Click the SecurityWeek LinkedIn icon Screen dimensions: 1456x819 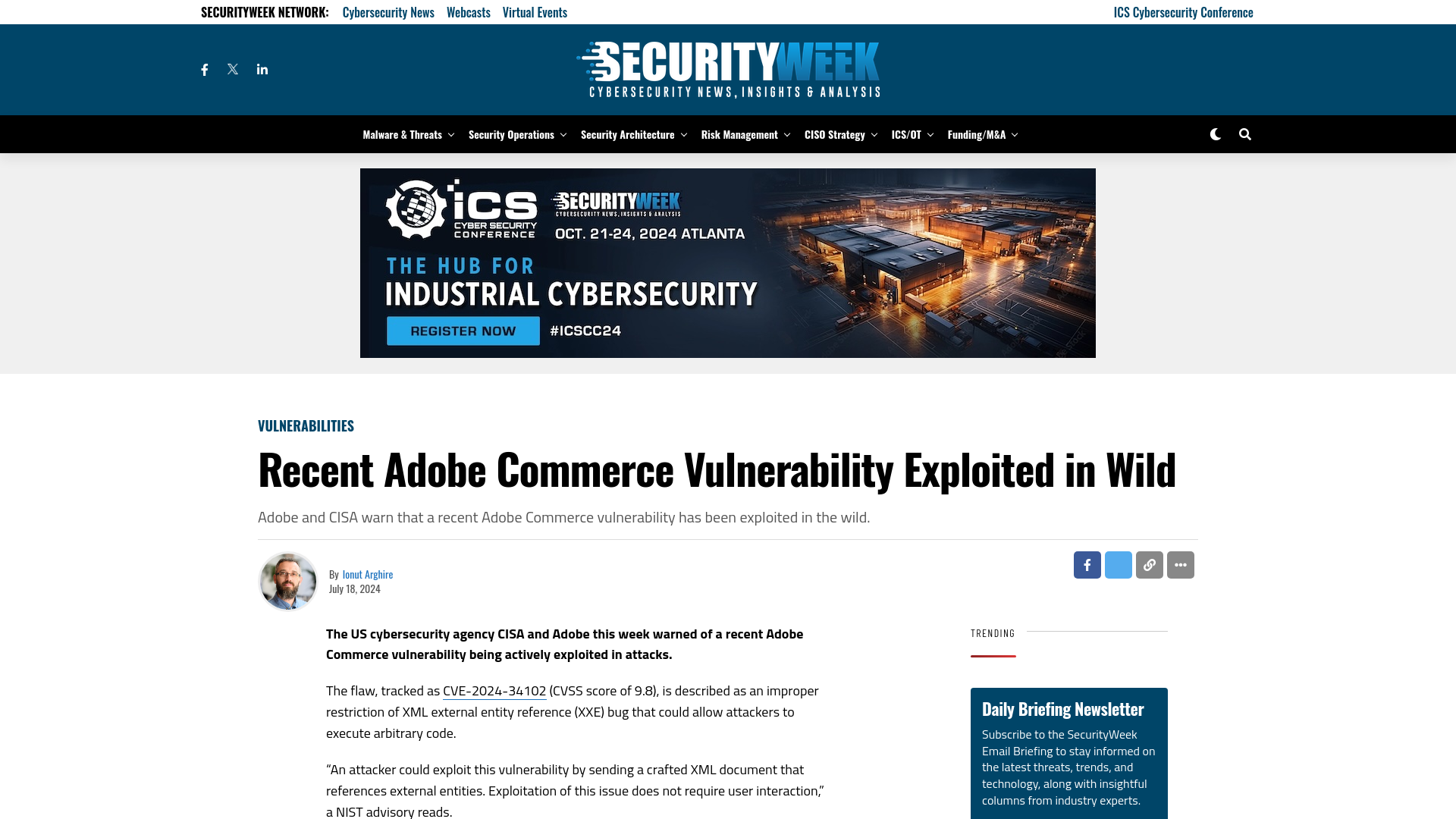(262, 69)
